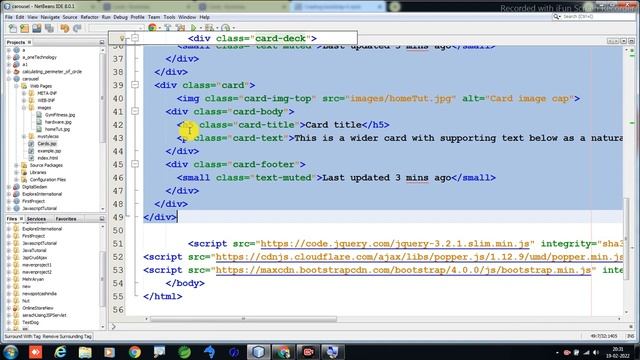Collapse code fold at line 39
The width and height of the screenshot is (640, 360).
pos(135,84)
